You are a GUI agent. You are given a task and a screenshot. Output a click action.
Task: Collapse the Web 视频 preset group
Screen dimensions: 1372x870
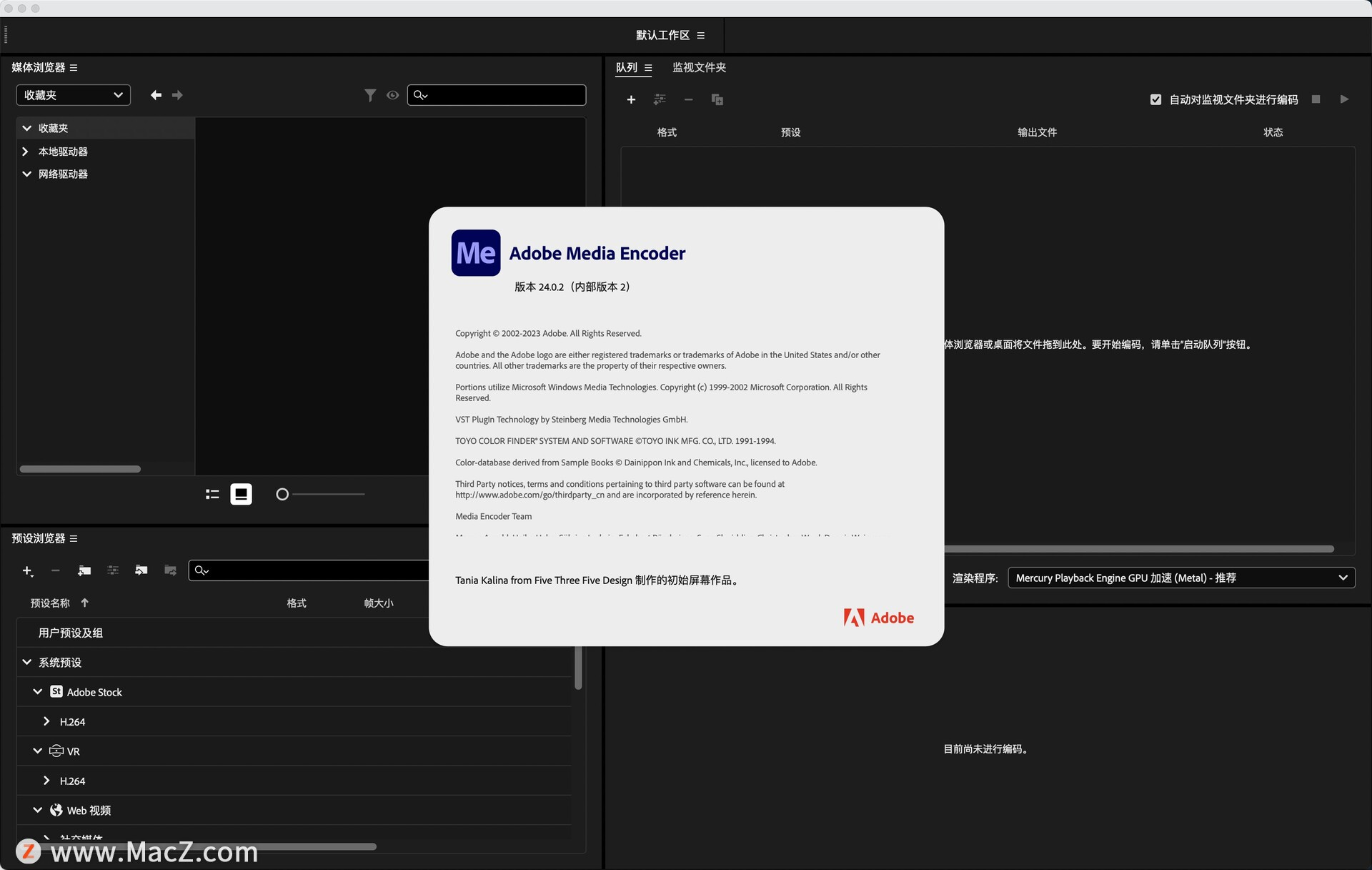coord(37,810)
